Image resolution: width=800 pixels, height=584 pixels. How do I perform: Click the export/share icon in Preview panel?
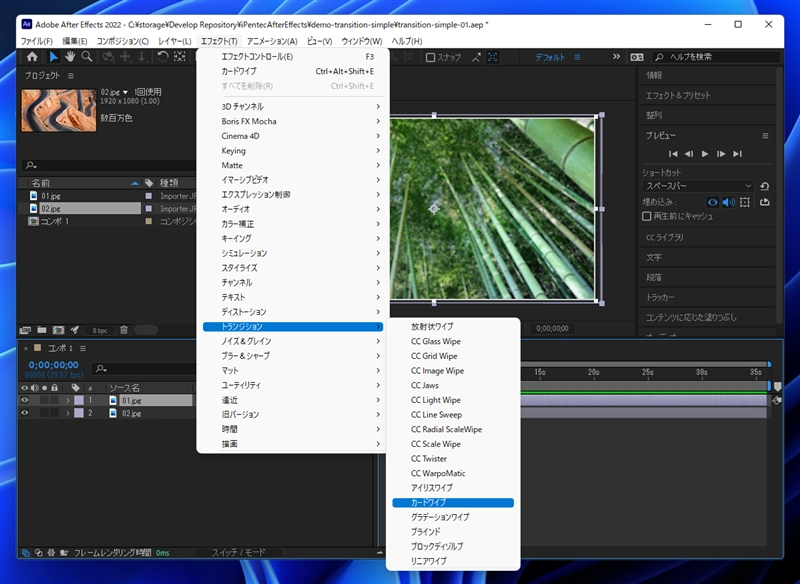tap(764, 202)
